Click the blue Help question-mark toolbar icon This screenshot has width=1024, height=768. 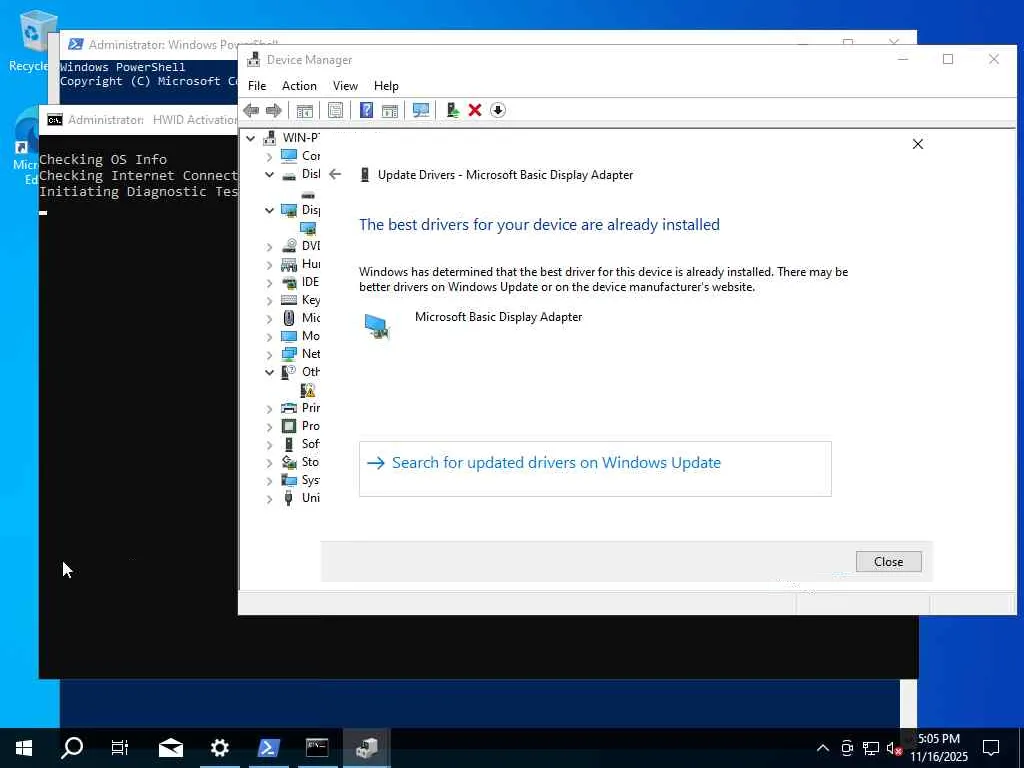pos(366,110)
